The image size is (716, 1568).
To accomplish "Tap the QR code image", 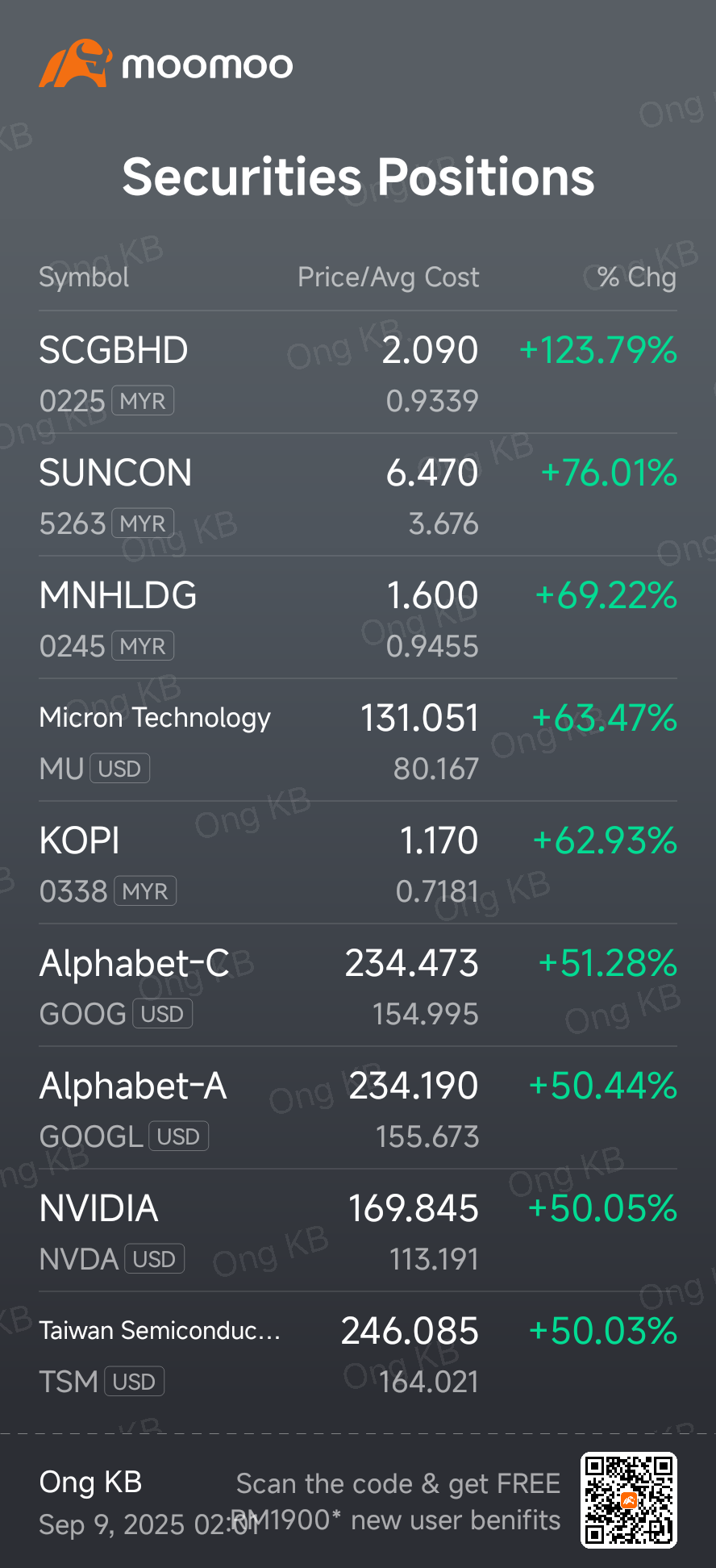I will [x=629, y=1500].
